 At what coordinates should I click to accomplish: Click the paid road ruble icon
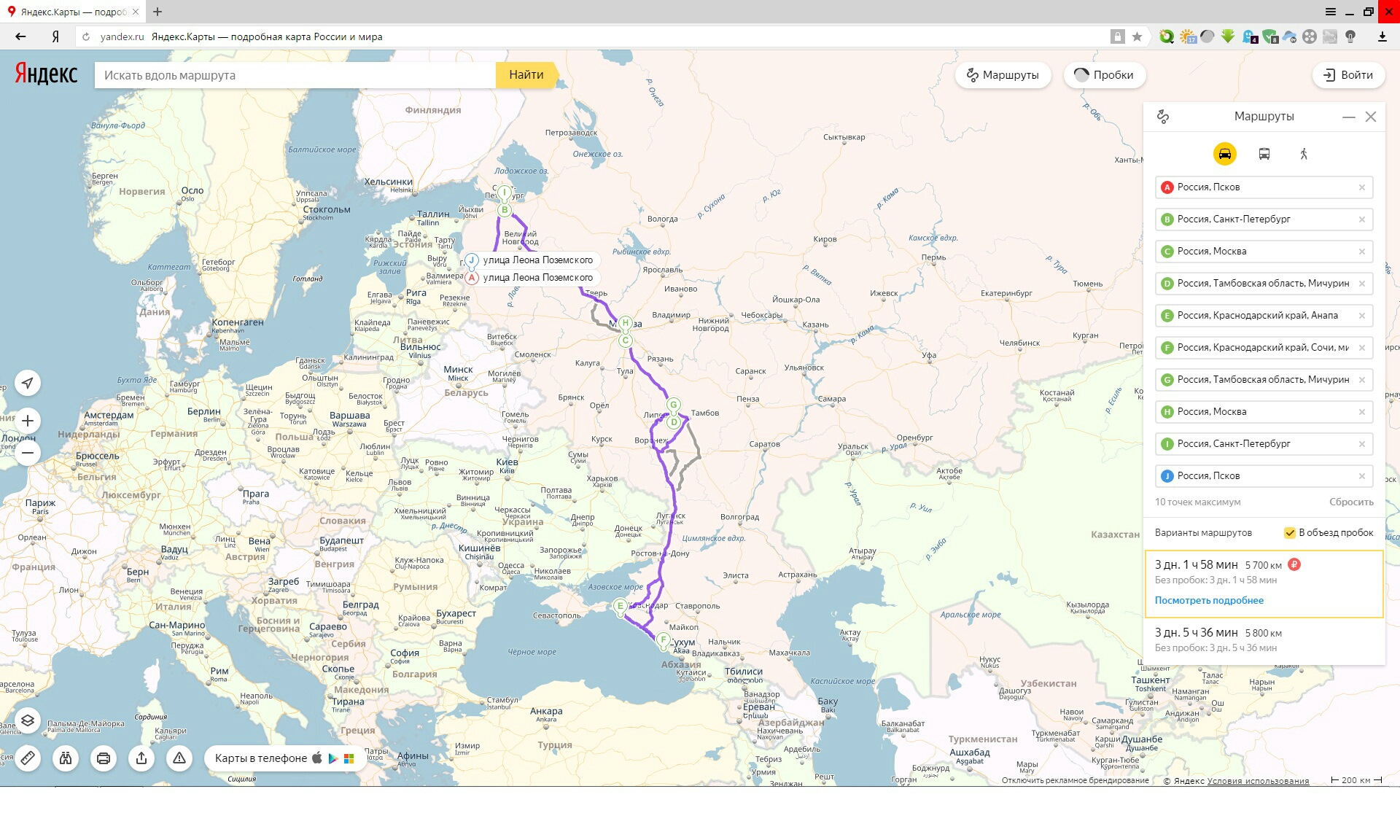pos(1294,564)
